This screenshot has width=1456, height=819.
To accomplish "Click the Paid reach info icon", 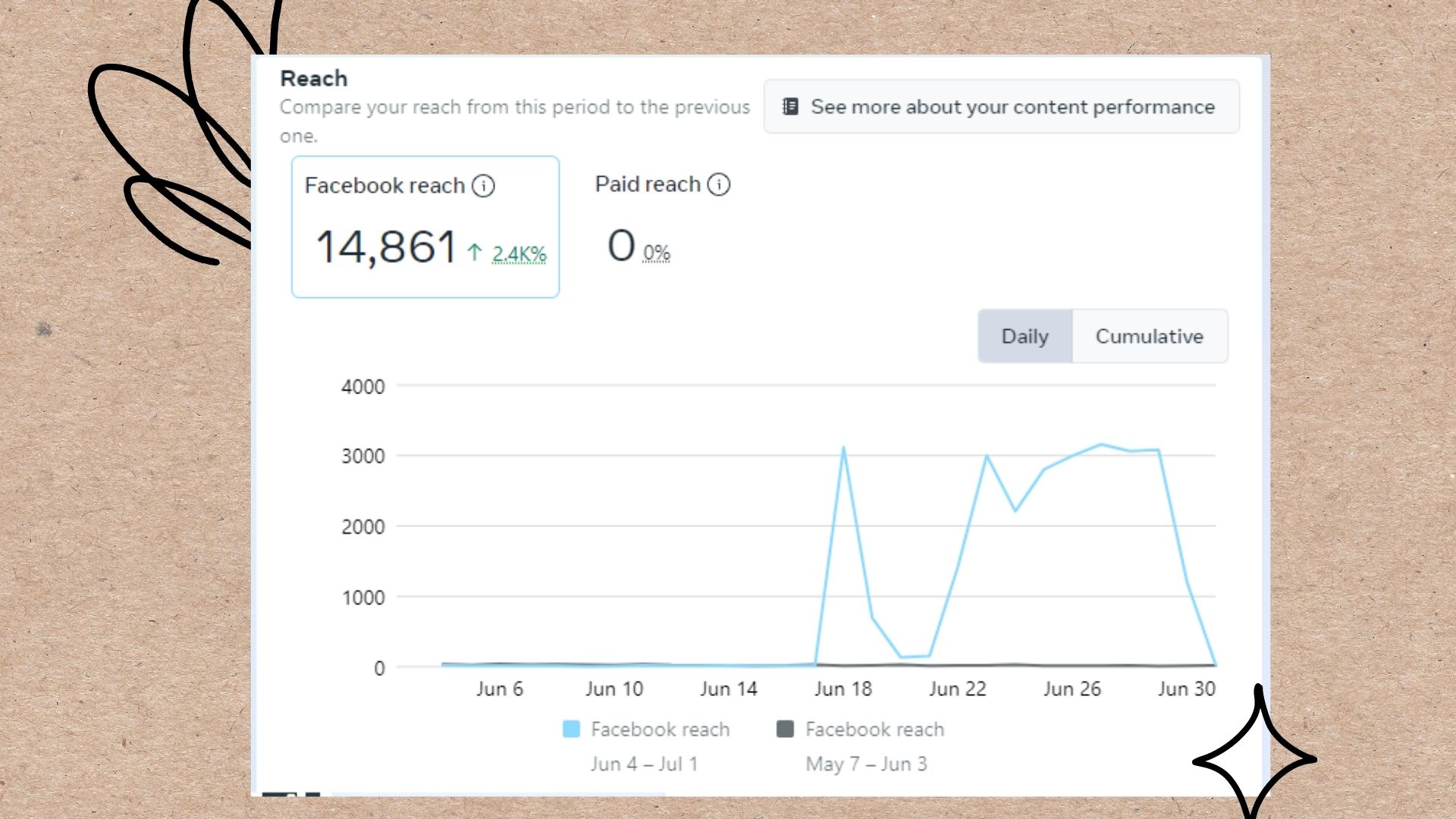I will coord(718,184).
